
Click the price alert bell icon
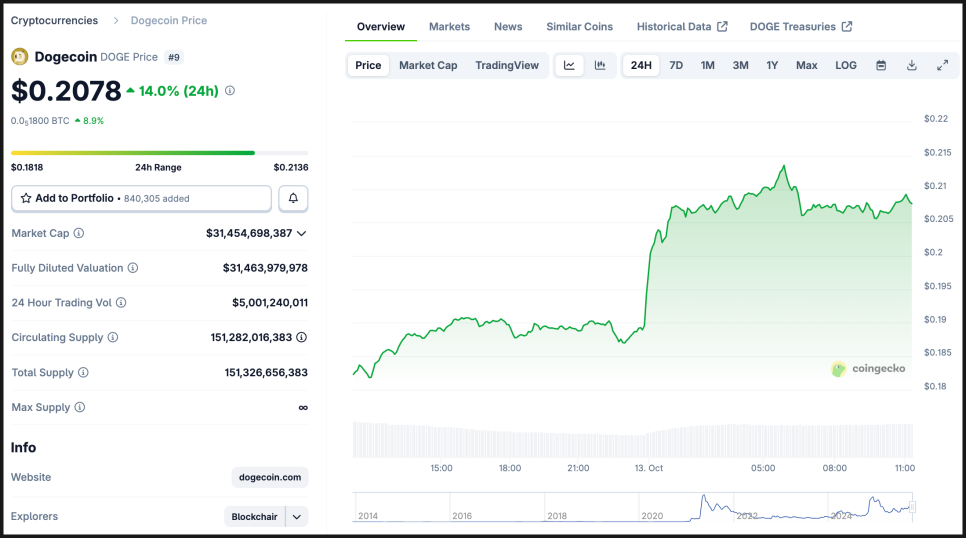(293, 198)
